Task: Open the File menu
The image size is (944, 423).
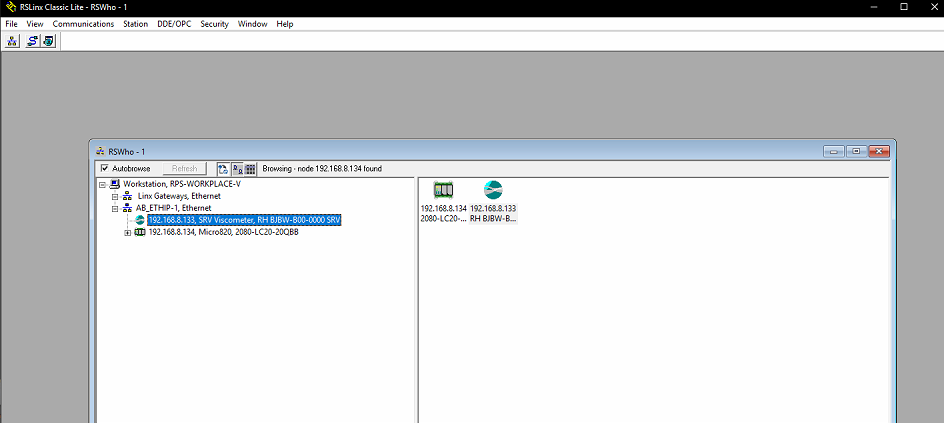Action: point(11,24)
